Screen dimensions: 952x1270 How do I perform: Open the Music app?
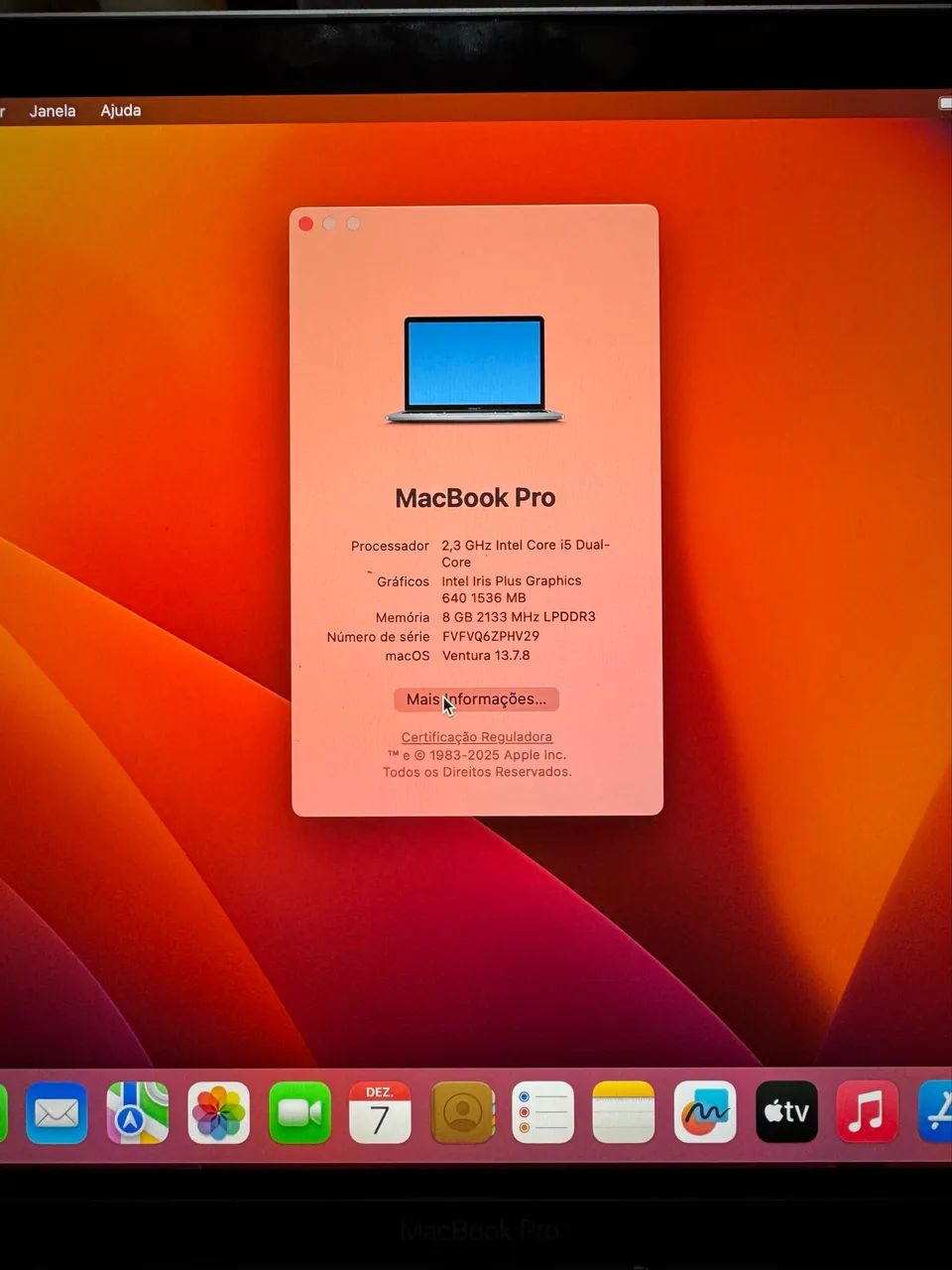click(x=866, y=1112)
